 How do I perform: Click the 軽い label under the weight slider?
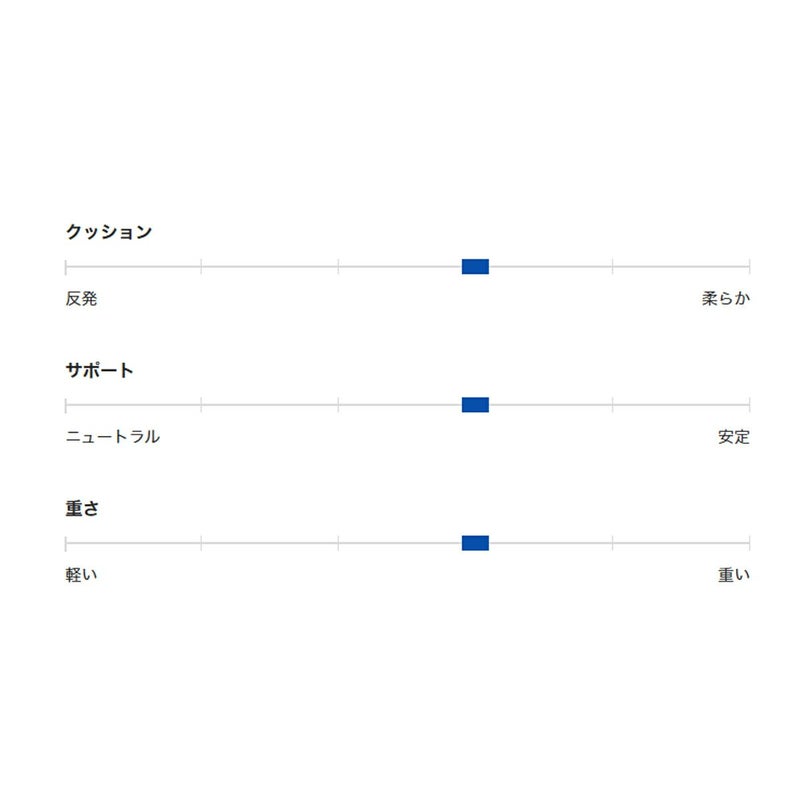(x=81, y=575)
